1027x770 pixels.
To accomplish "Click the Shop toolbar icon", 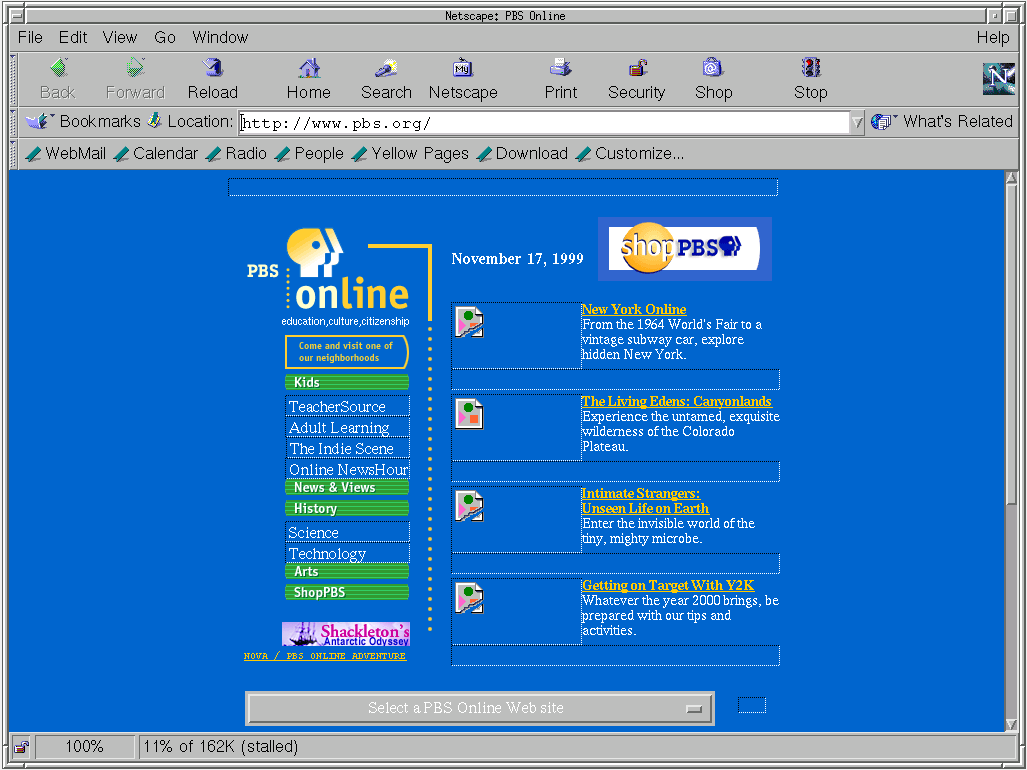I will click(x=713, y=69).
